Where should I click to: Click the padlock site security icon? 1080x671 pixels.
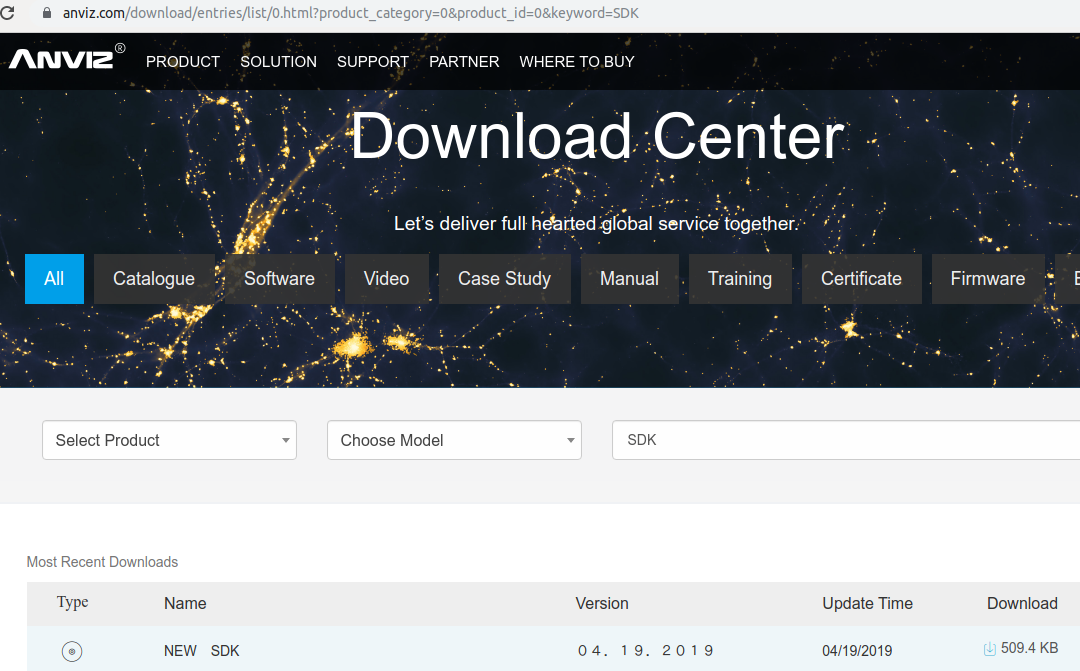pos(47,12)
